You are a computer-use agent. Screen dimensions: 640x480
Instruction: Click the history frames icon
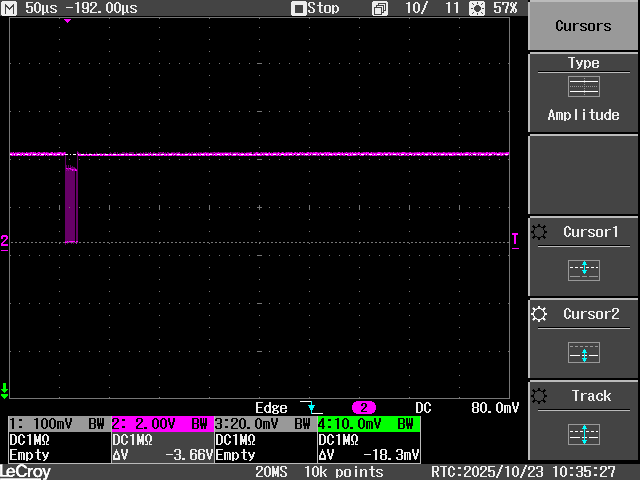(x=380, y=9)
